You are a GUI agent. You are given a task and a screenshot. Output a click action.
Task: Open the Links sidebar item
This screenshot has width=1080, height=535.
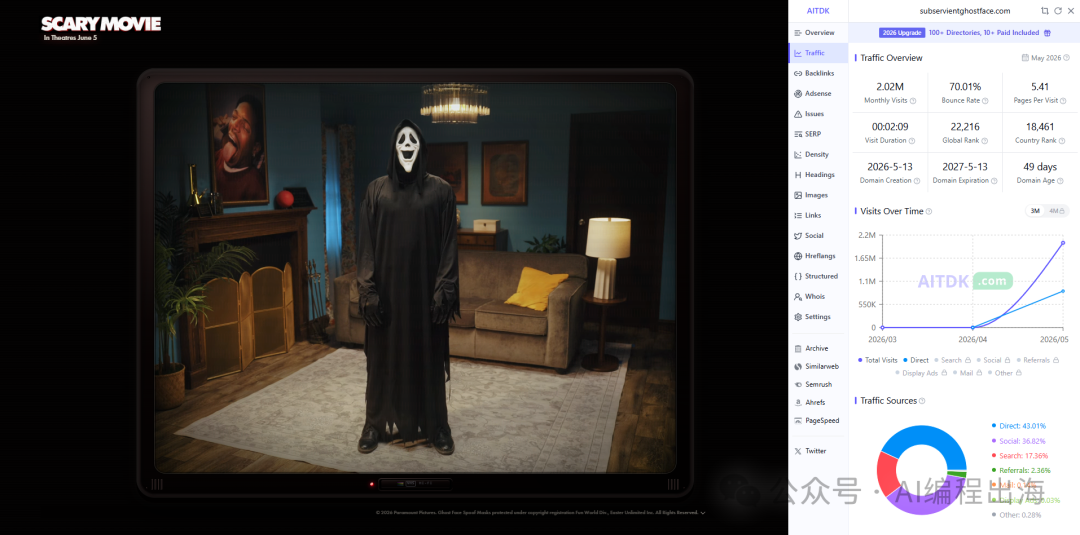[x=818, y=216]
